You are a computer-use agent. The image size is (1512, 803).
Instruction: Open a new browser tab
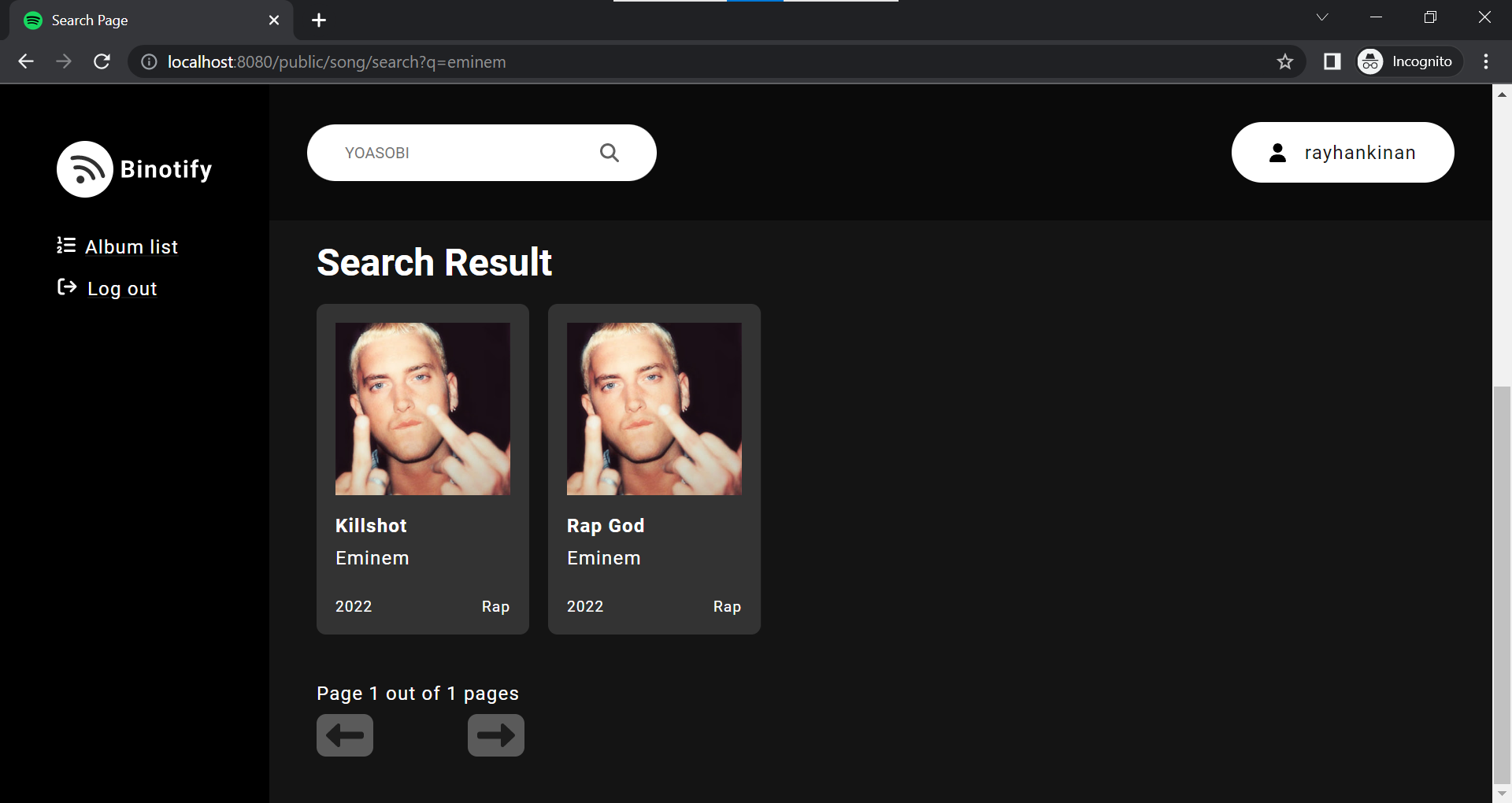(319, 20)
